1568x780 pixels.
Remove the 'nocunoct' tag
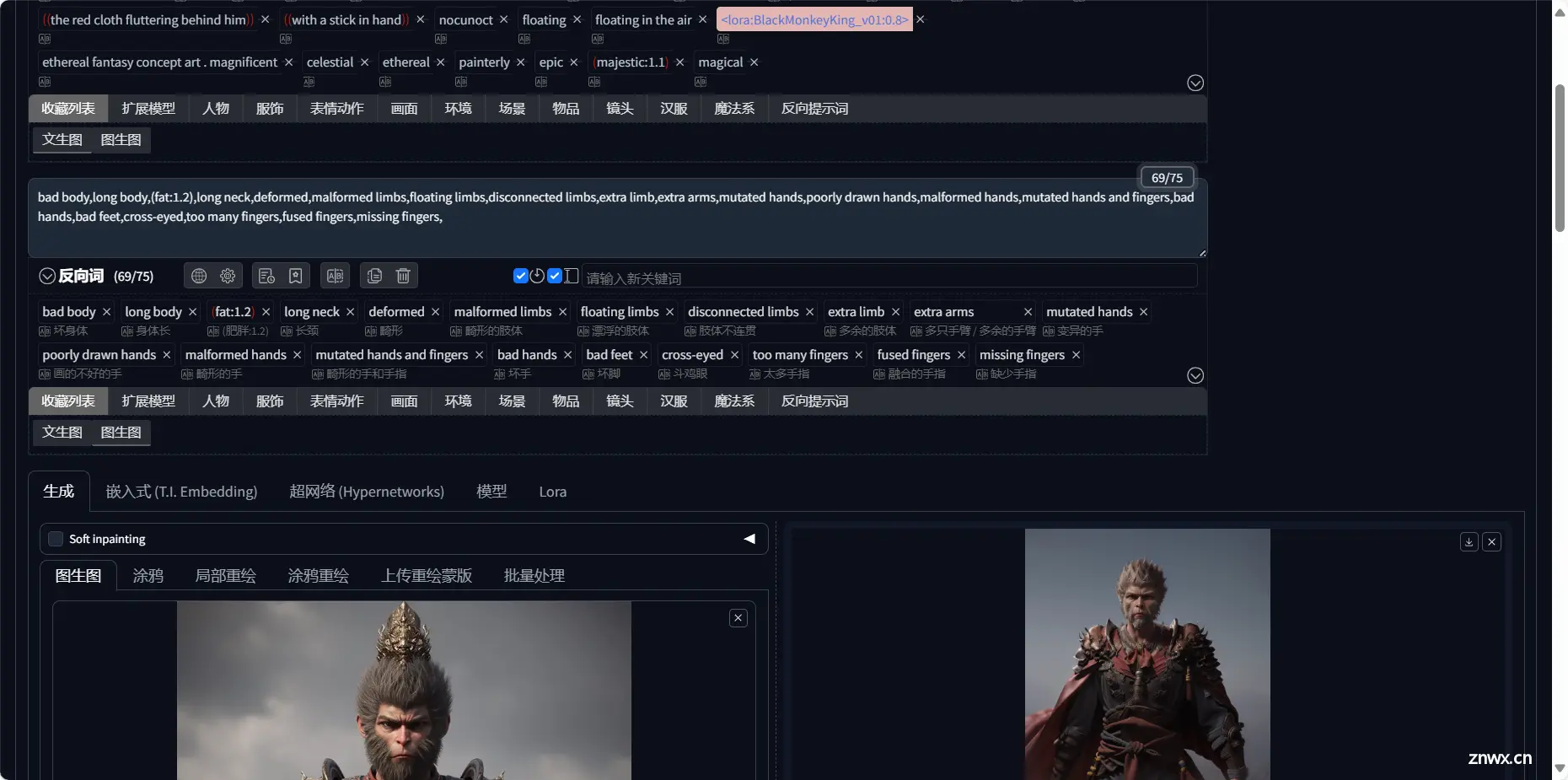coord(504,19)
